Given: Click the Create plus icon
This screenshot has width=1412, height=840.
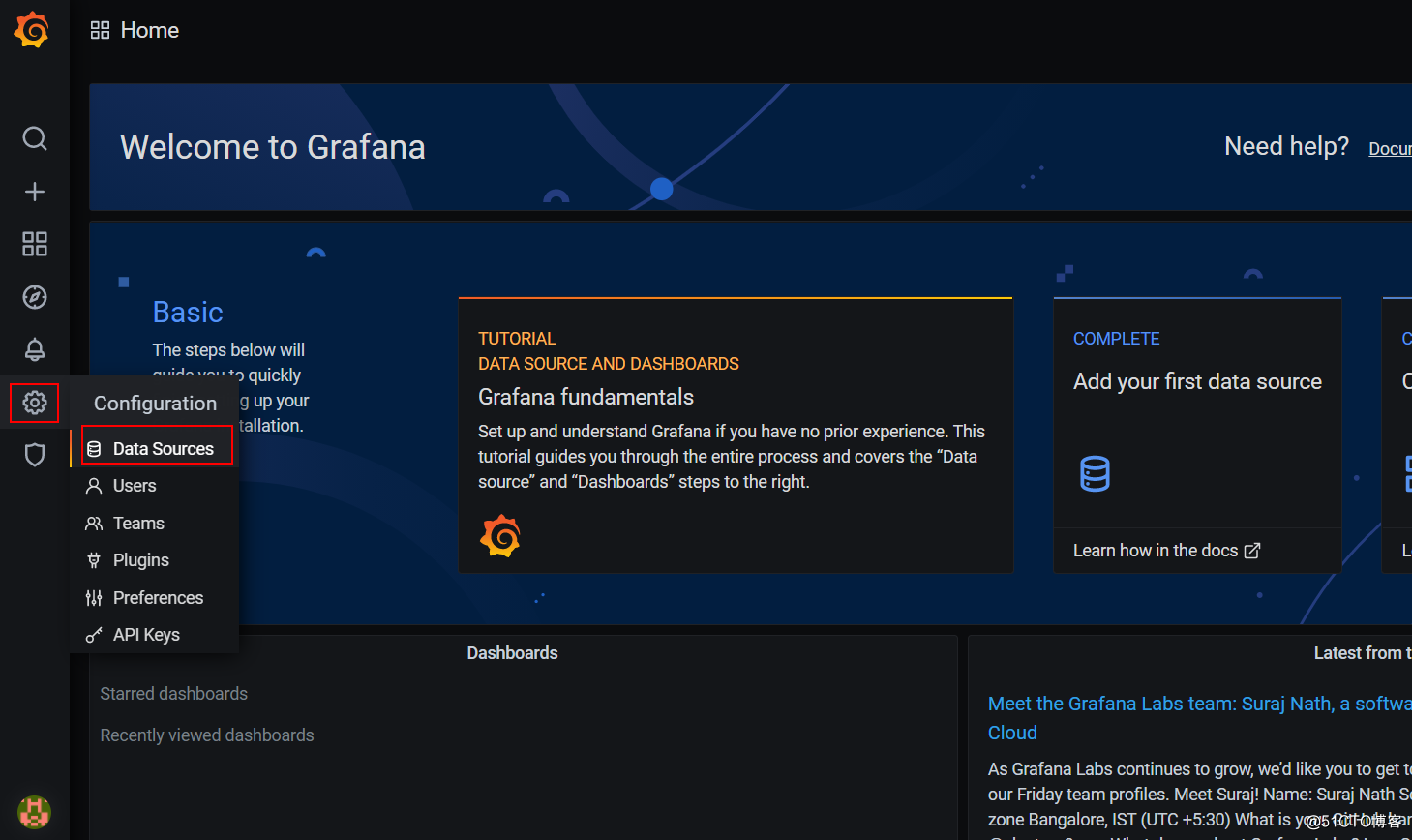Looking at the screenshot, I should pos(35,192).
